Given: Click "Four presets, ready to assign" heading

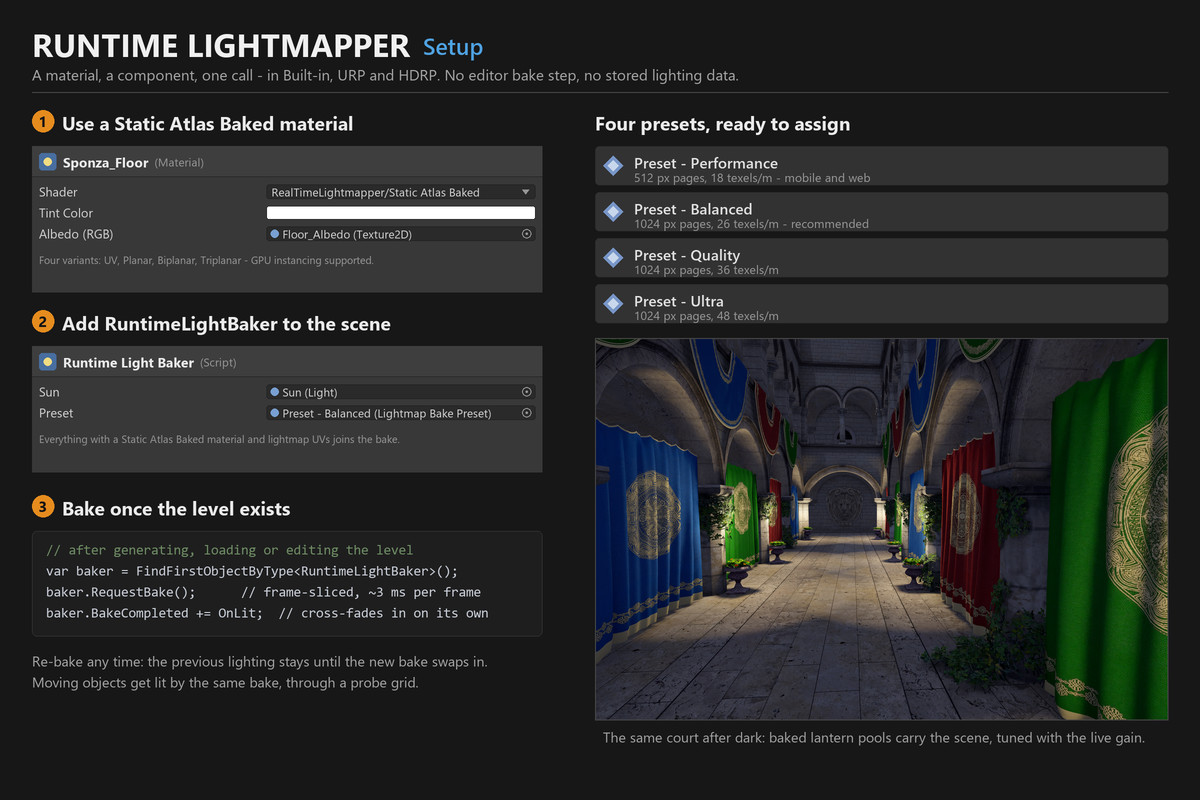Looking at the screenshot, I should 722,124.
